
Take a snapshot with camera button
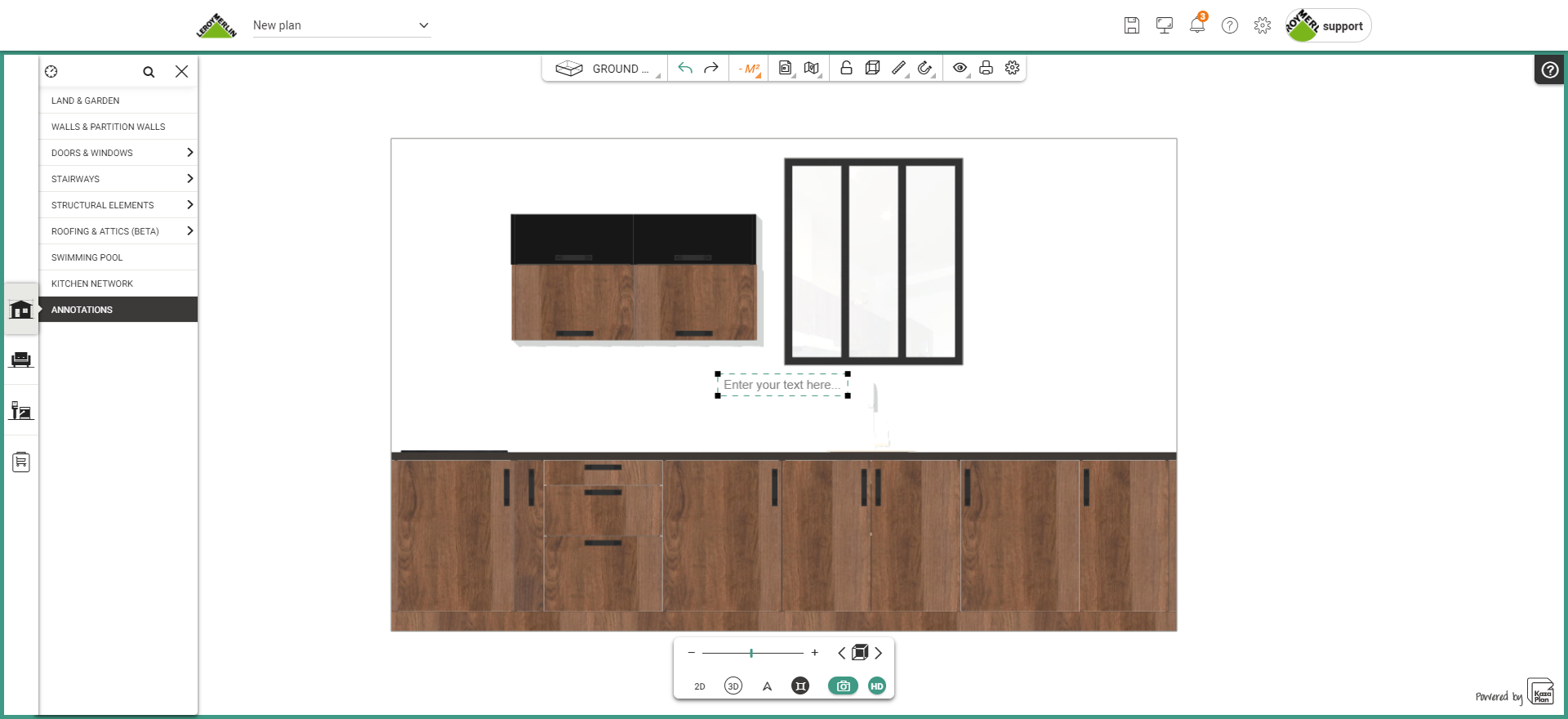(844, 686)
